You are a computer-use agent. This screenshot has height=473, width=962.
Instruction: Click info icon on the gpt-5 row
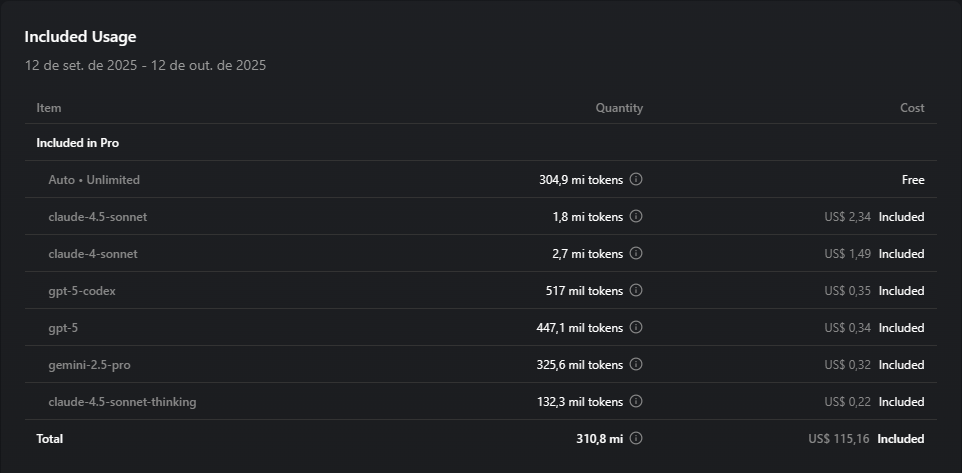(x=636, y=328)
